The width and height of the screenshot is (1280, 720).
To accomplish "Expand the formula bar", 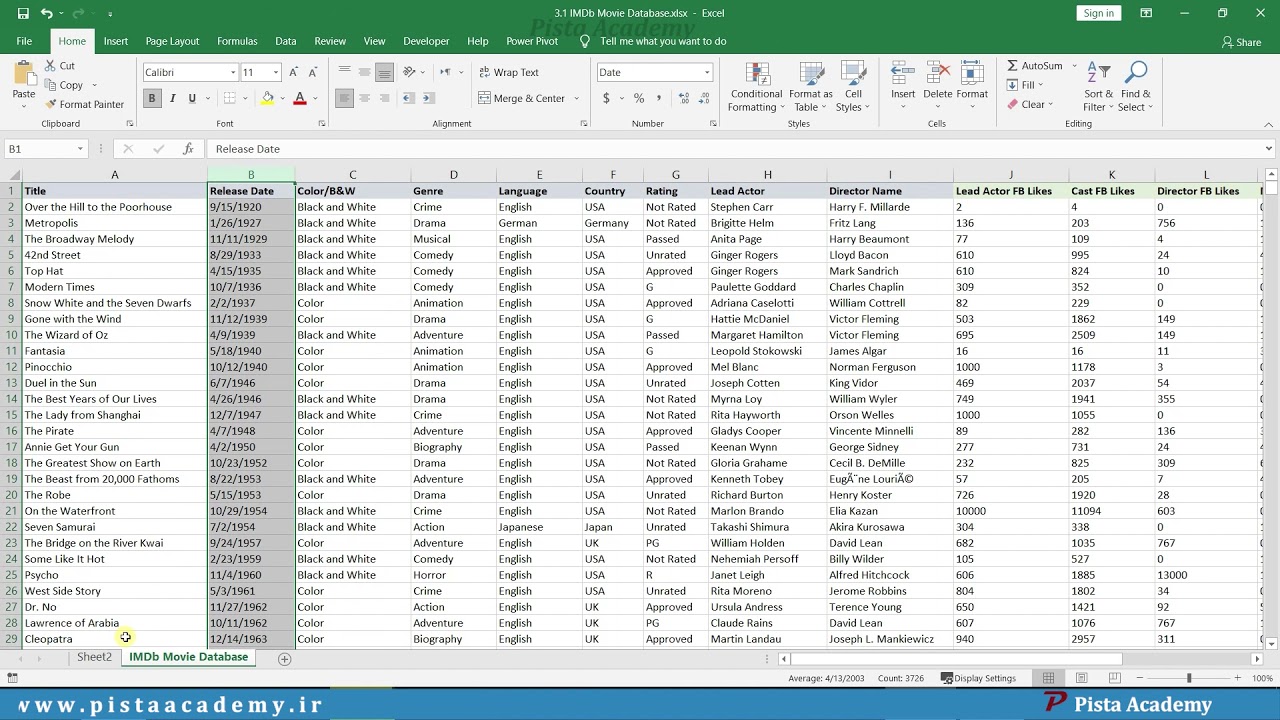I will pyautogui.click(x=1268, y=149).
